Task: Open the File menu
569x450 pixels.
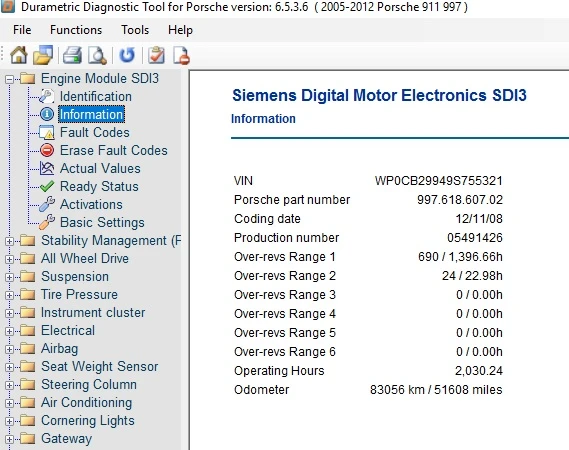Action: 22,30
